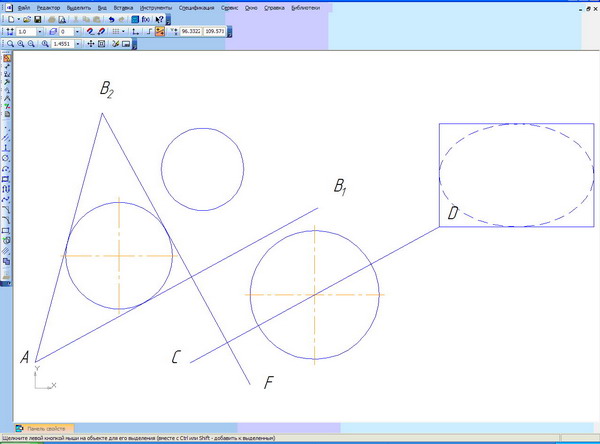Toggle the orange snap mode button

[160, 32]
